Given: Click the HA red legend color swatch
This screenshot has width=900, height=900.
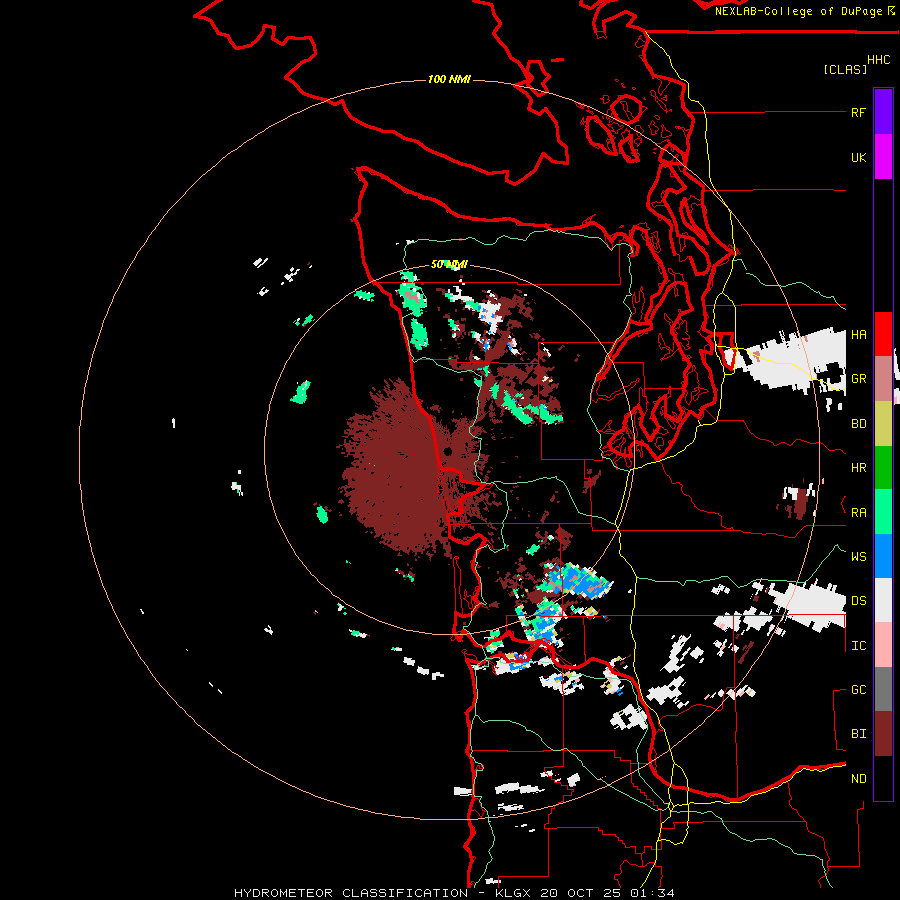Looking at the screenshot, I should point(883,334).
